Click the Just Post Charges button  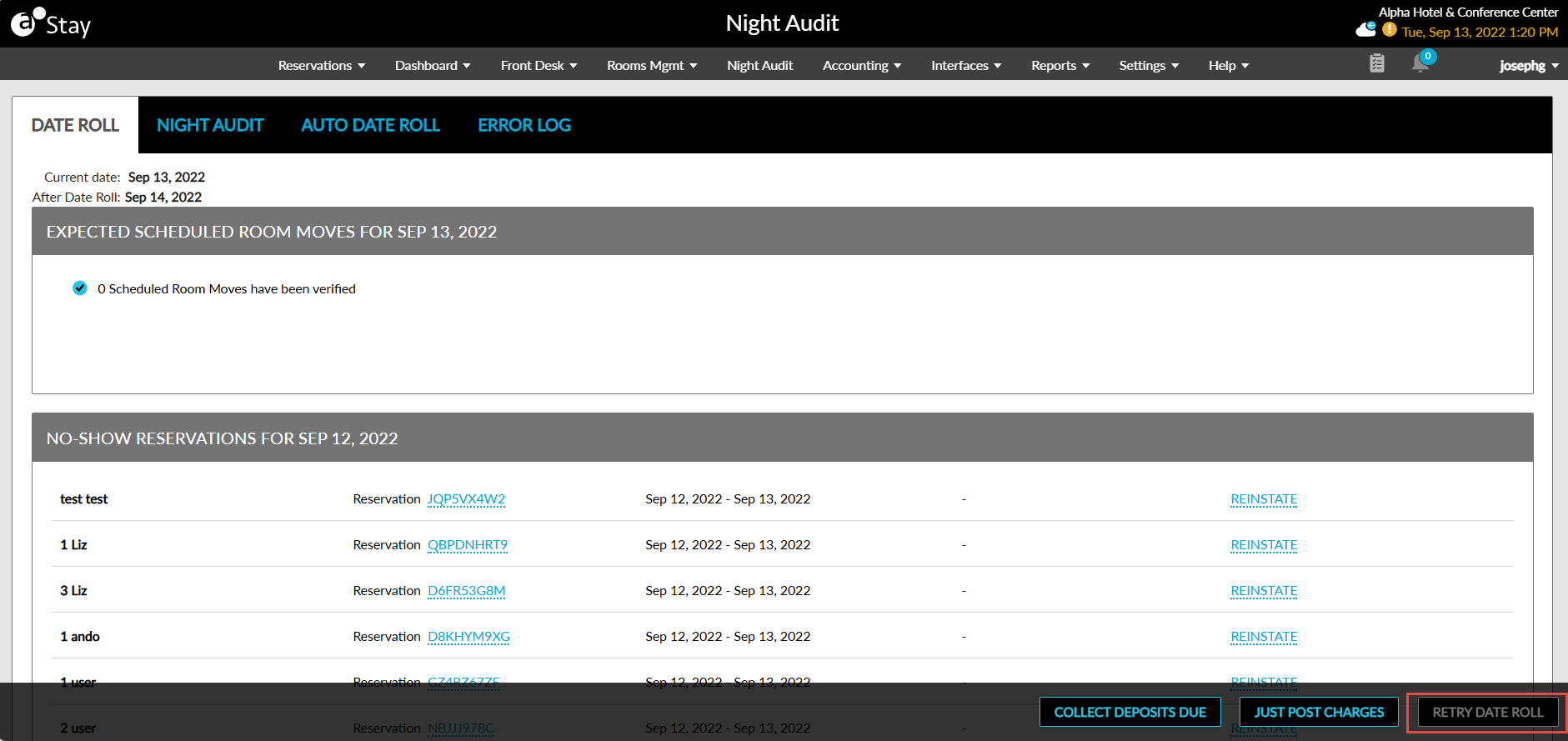[1319, 712]
